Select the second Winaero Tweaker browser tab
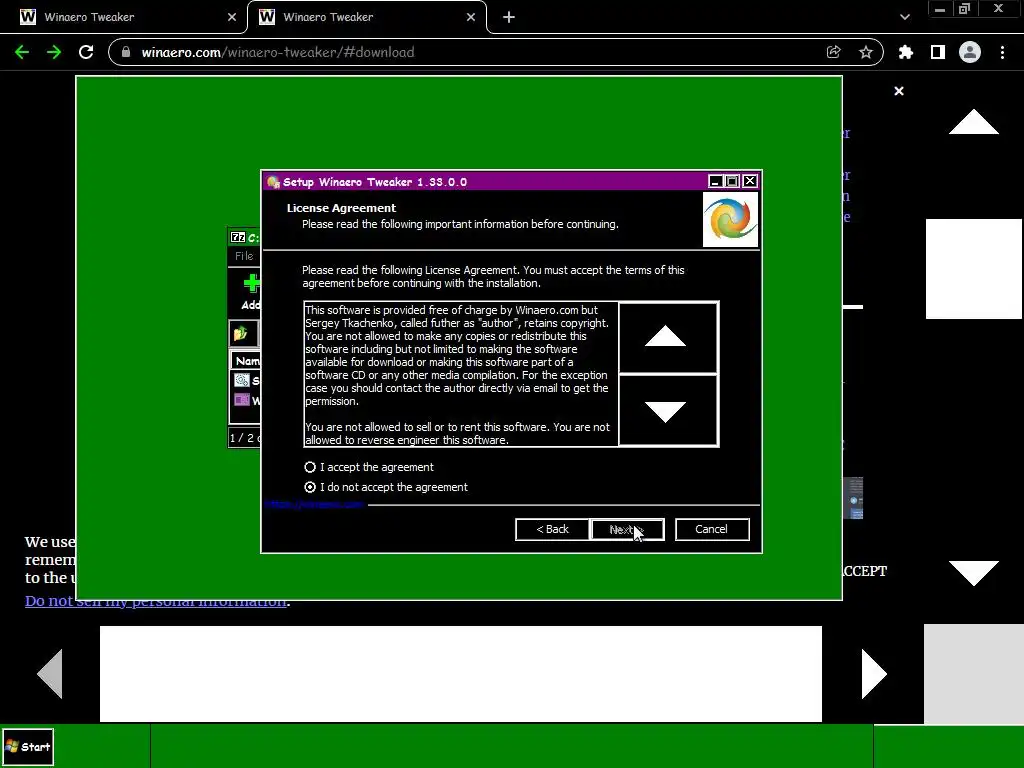Screen dimensions: 1024x768 [366, 17]
